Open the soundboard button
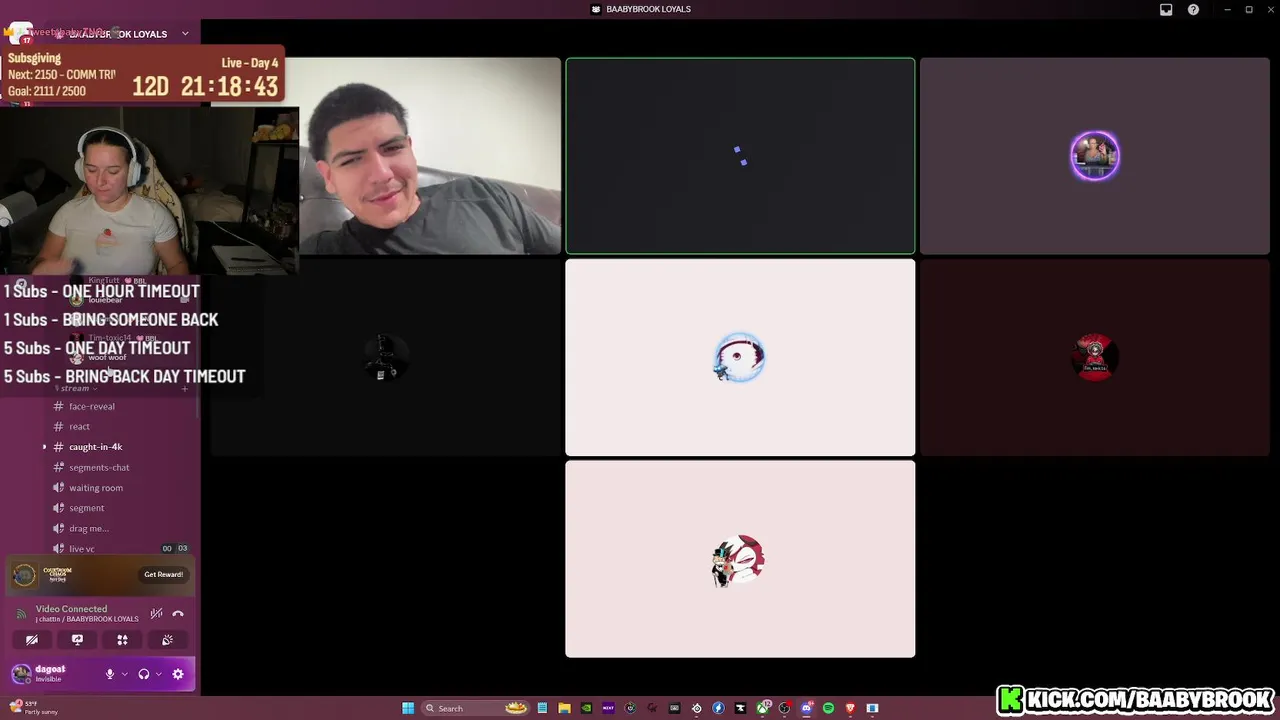 click(x=167, y=640)
